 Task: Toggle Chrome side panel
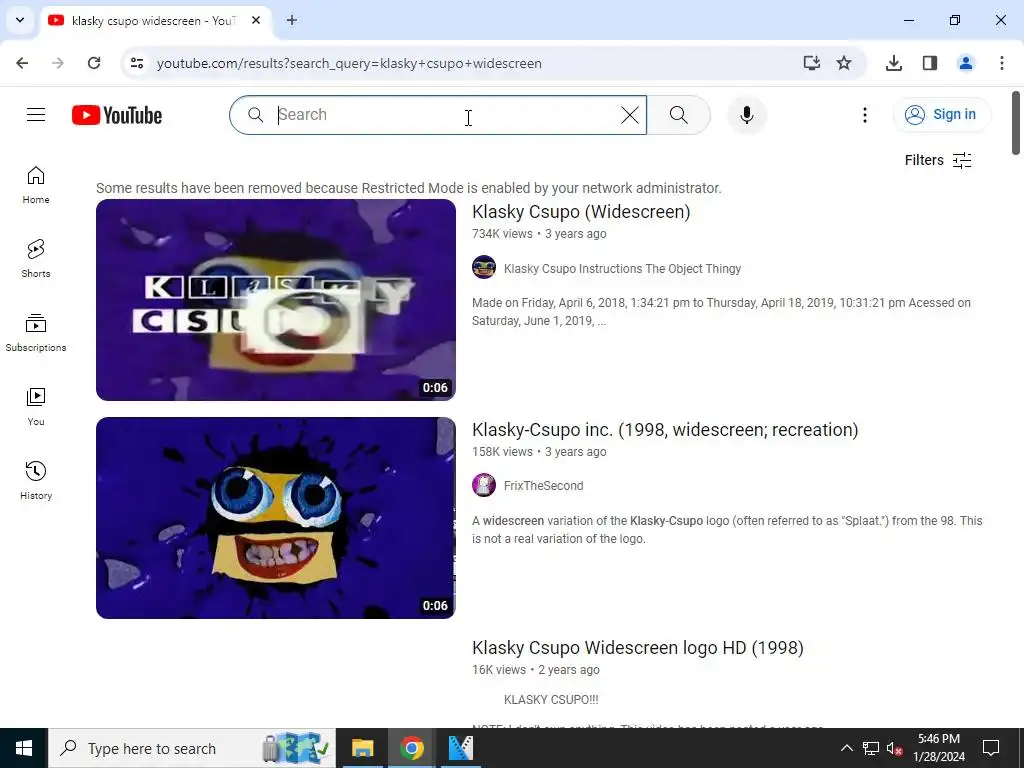click(930, 63)
